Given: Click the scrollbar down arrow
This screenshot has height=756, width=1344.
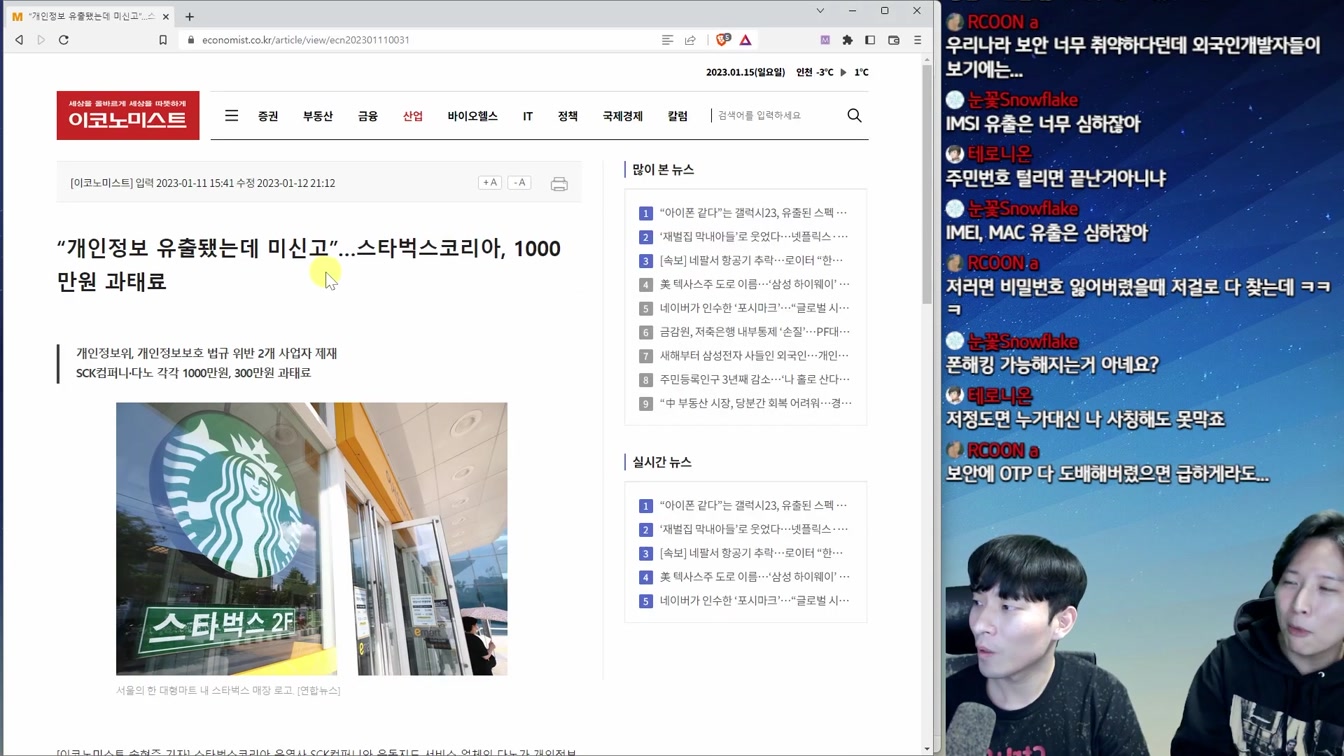Looking at the screenshot, I should [x=927, y=749].
